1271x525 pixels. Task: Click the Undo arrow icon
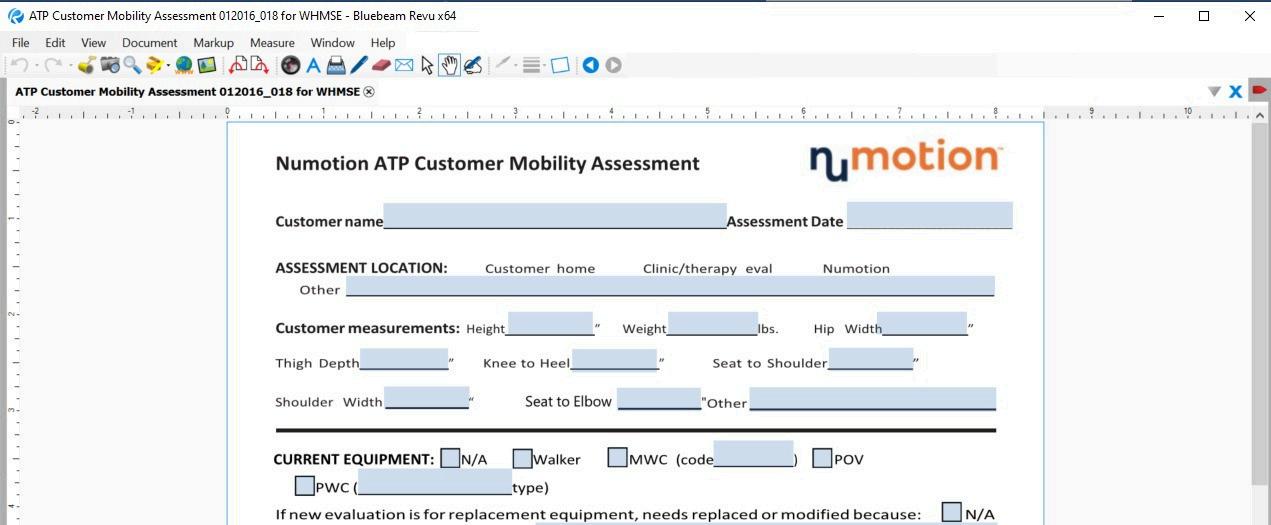(x=19, y=65)
